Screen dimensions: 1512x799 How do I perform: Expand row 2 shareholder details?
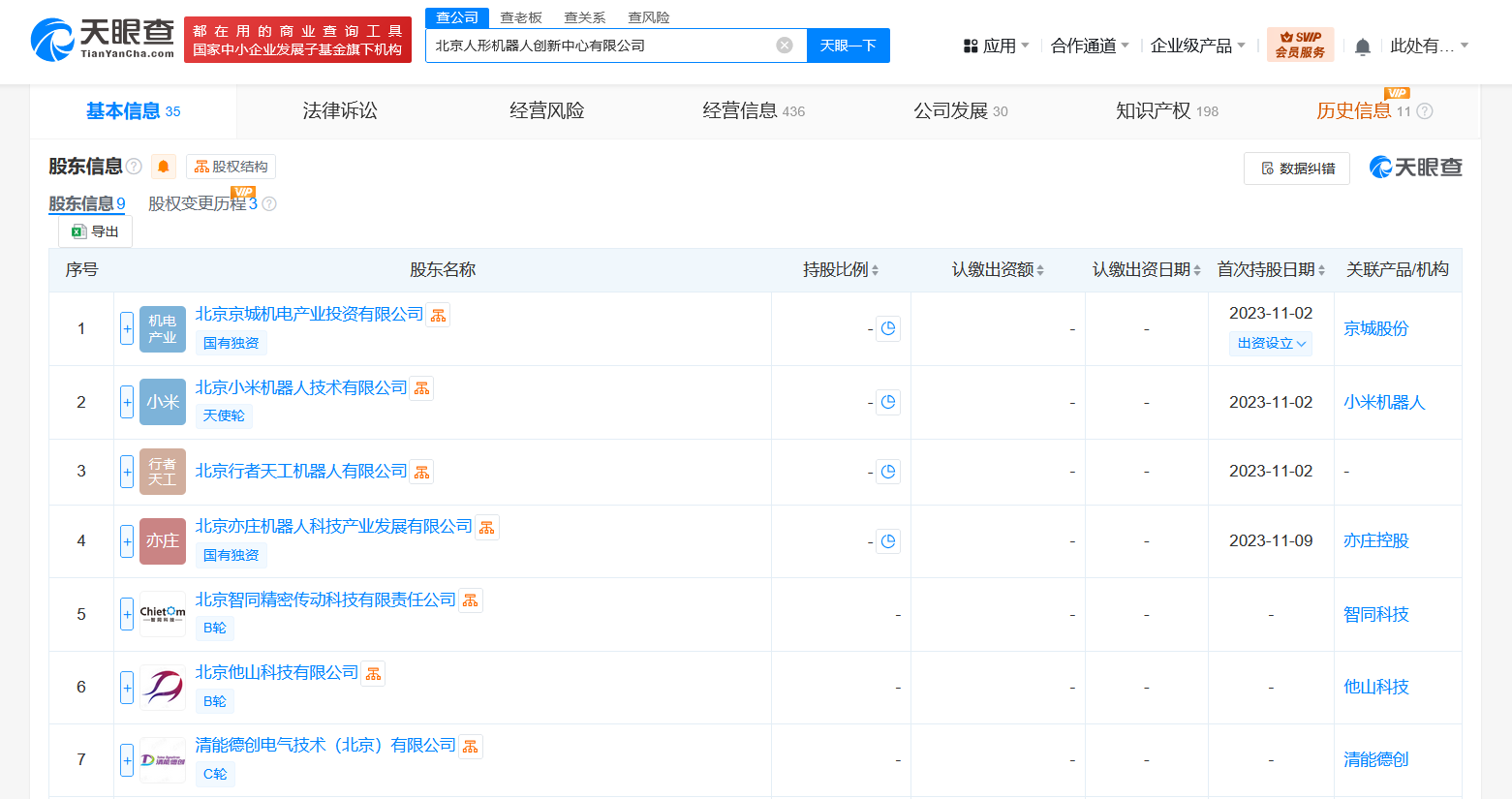(x=127, y=402)
